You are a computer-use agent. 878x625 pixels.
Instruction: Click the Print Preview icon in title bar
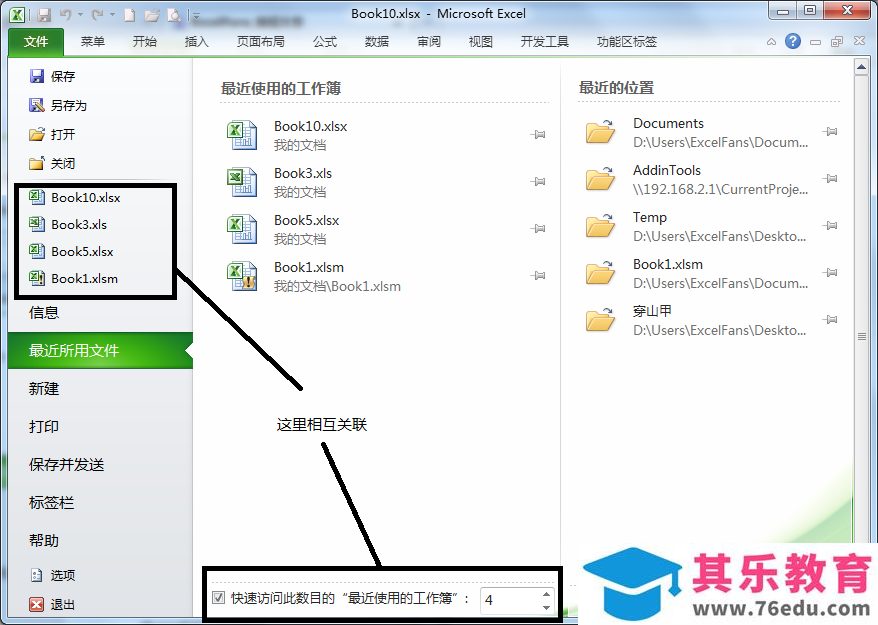[174, 15]
